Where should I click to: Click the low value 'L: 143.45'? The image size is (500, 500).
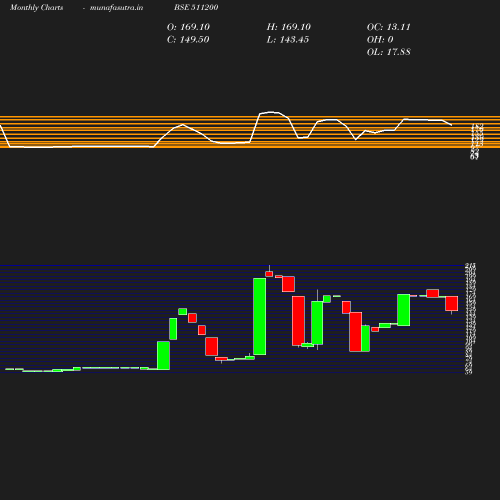(288, 39)
